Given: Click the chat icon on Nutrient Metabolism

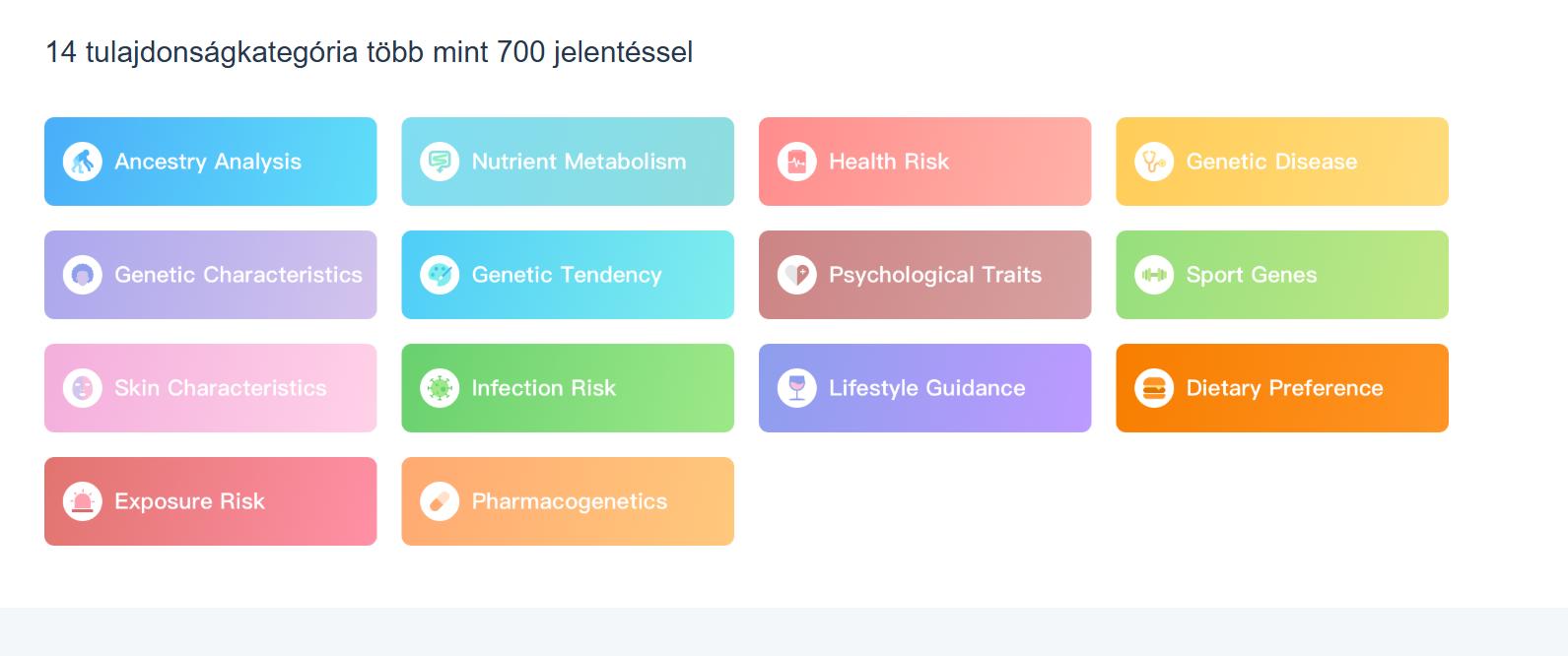Looking at the screenshot, I should [x=440, y=162].
